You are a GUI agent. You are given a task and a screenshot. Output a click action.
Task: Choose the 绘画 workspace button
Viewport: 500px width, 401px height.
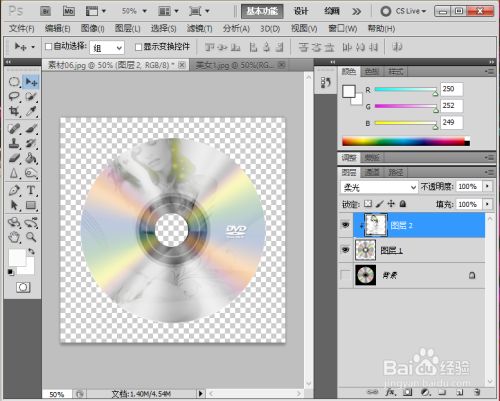[x=332, y=11]
